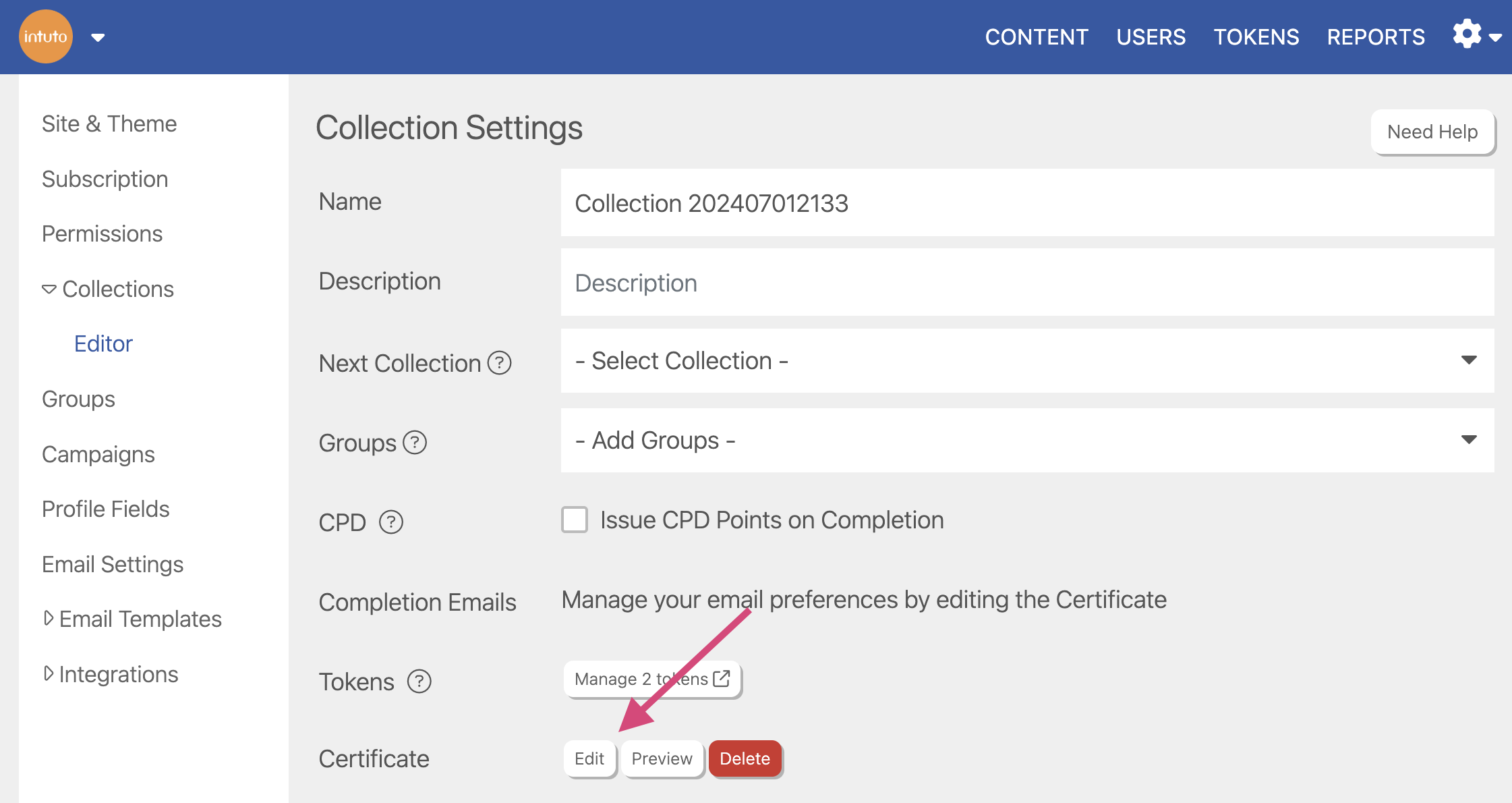This screenshot has width=1512, height=803.
Task: Open the REPORTS menu
Action: click(x=1376, y=36)
